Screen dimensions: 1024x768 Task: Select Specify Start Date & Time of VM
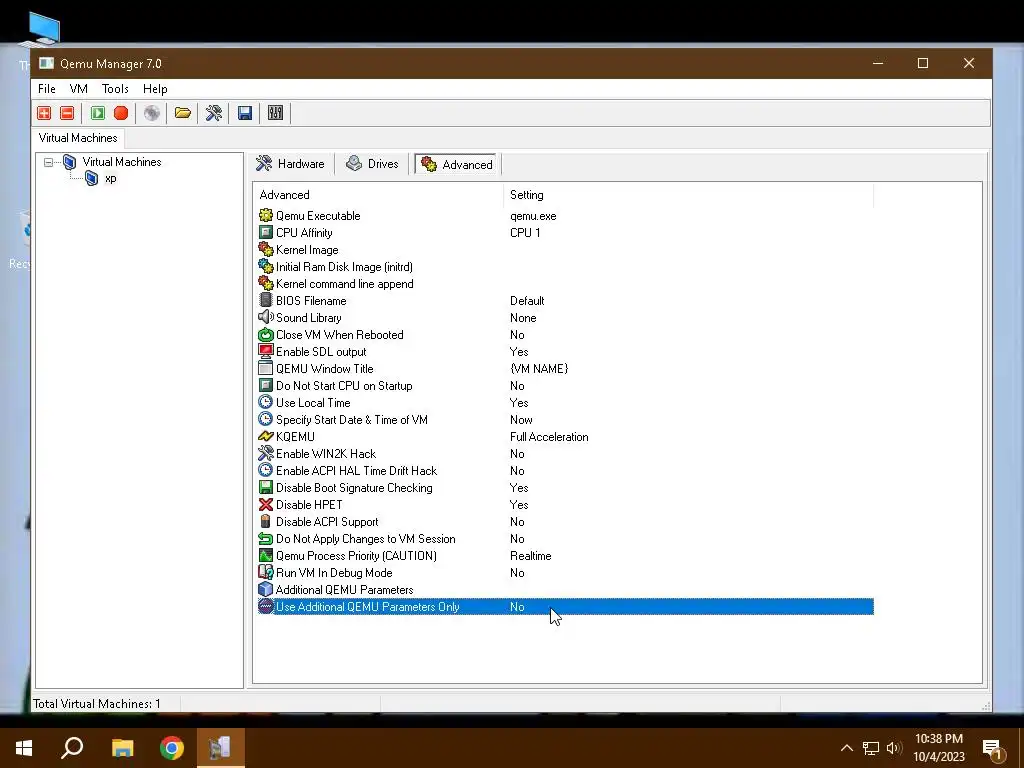pyautogui.click(x=566, y=419)
